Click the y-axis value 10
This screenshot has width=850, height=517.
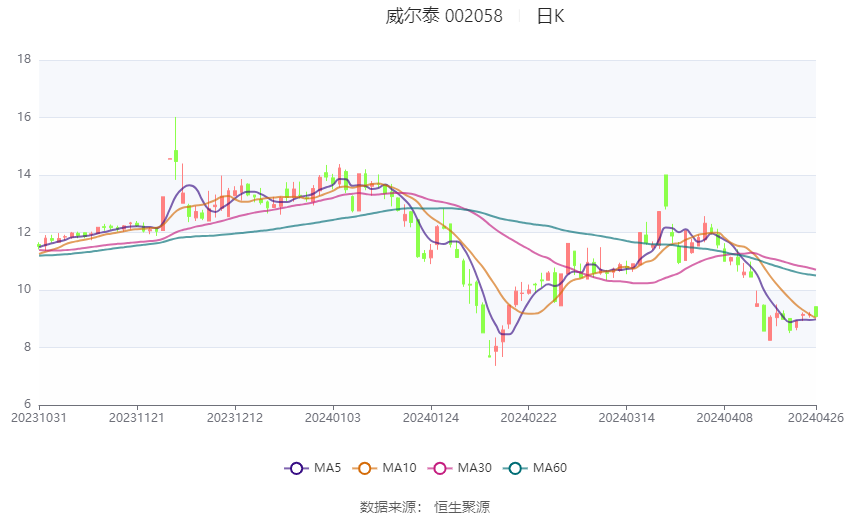pyautogui.click(x=24, y=289)
